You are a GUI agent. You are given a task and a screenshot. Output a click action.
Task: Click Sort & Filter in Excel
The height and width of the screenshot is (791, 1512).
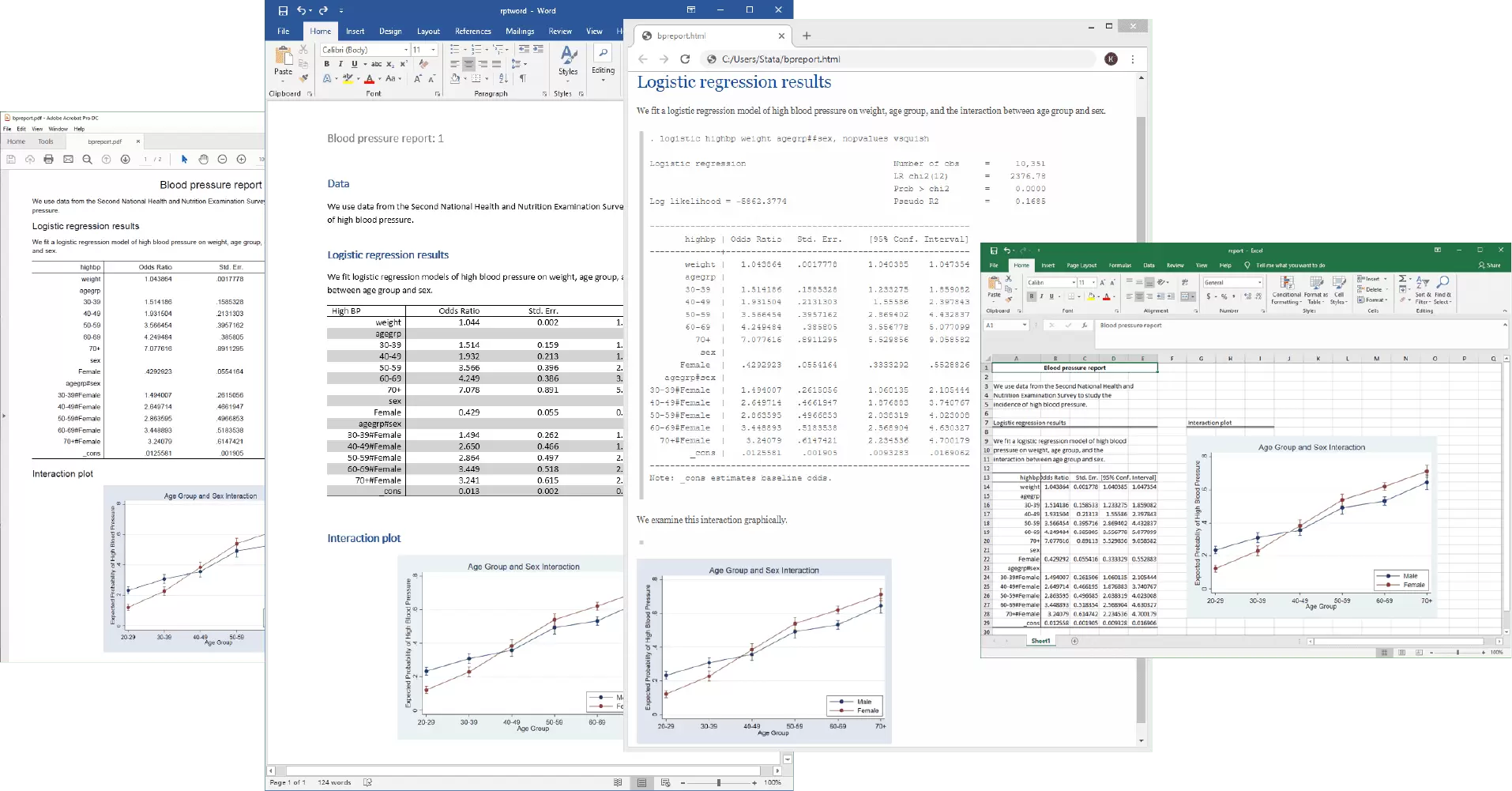pos(1422,290)
